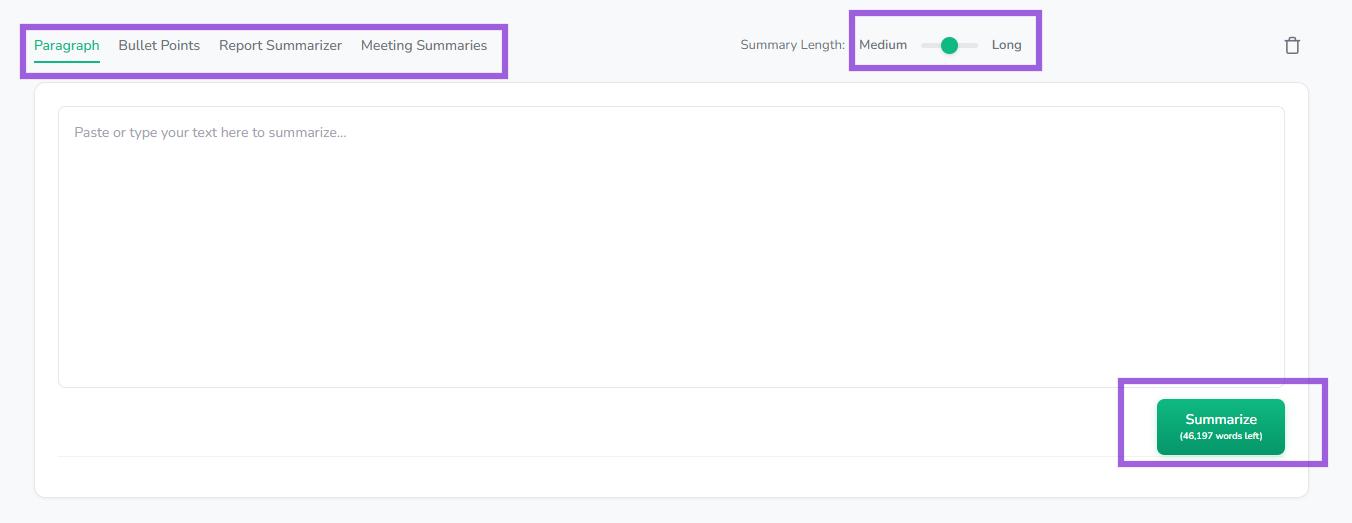Viewport: 1352px width, 523px height.
Task: Click the slider track toward Long
Action: pos(970,45)
